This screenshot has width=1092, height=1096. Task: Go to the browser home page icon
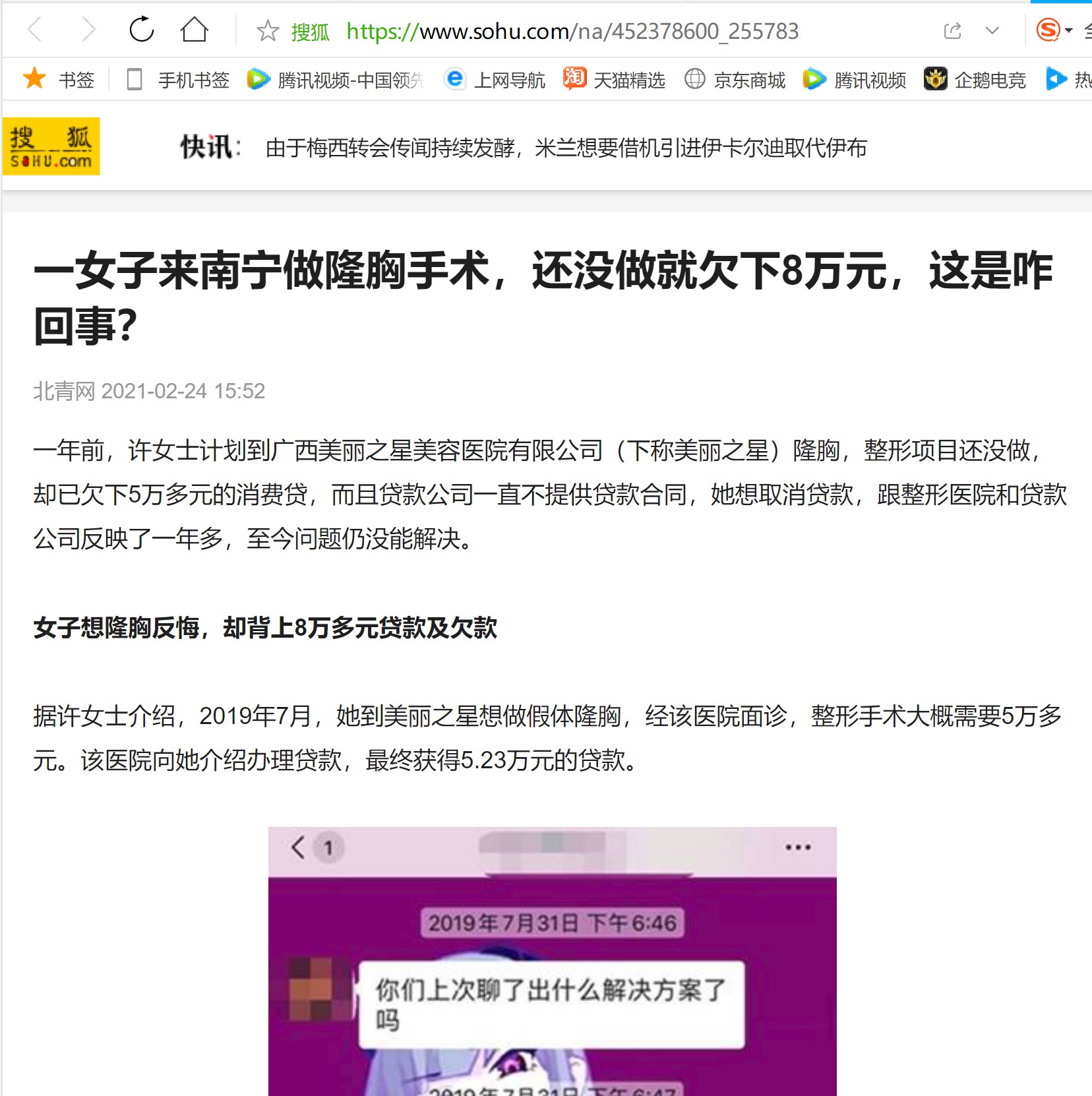[194, 30]
